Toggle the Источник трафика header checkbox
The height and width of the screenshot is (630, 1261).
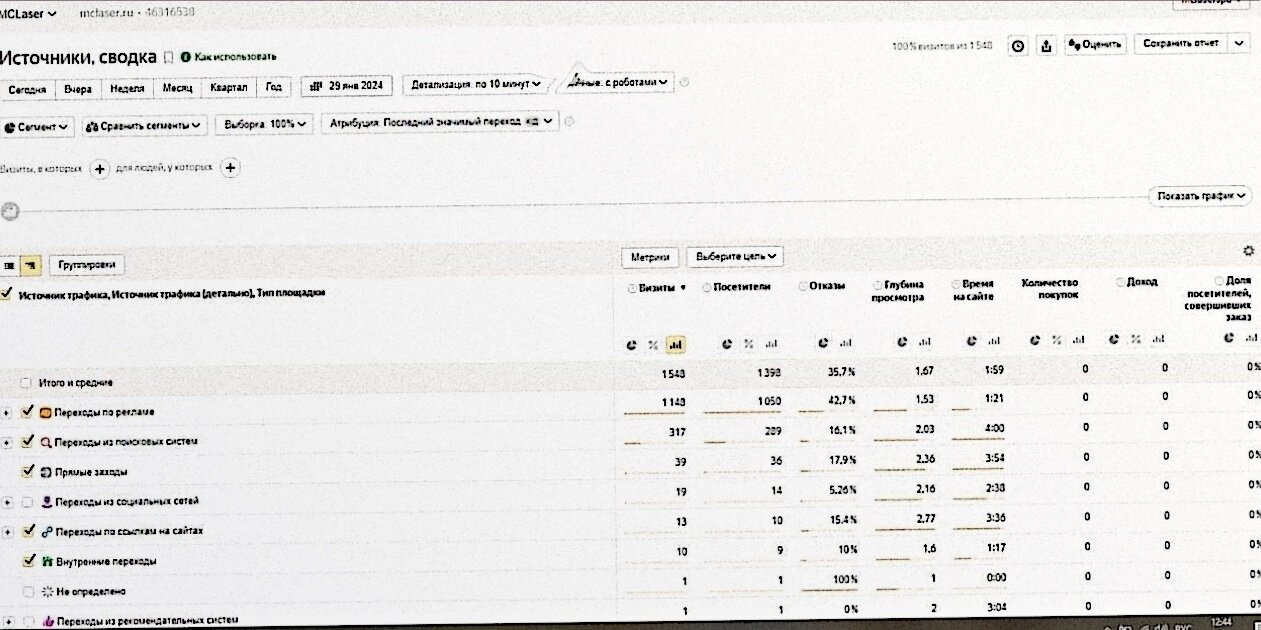8,294
